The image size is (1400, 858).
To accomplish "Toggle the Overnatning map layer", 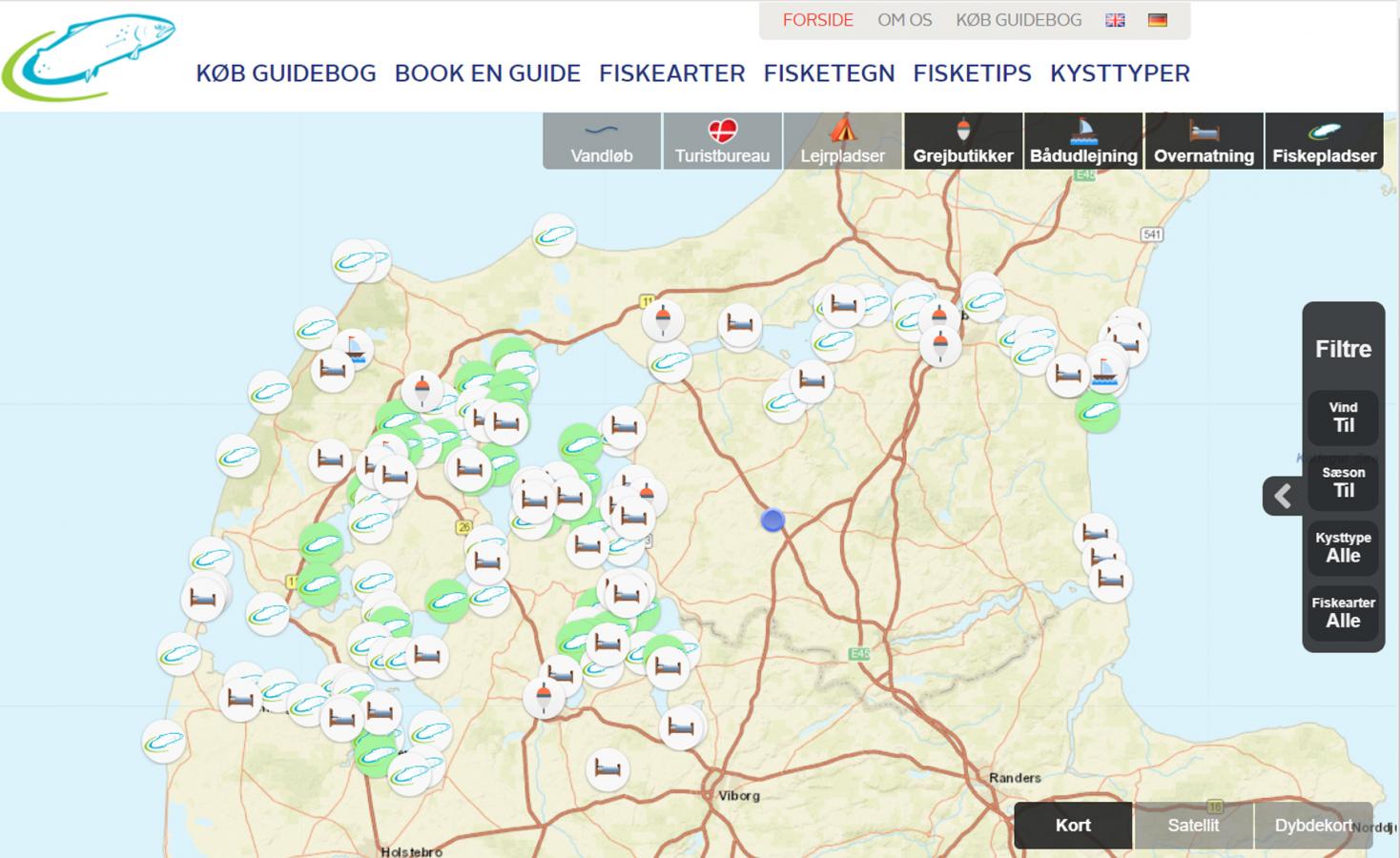I will (x=1204, y=141).
